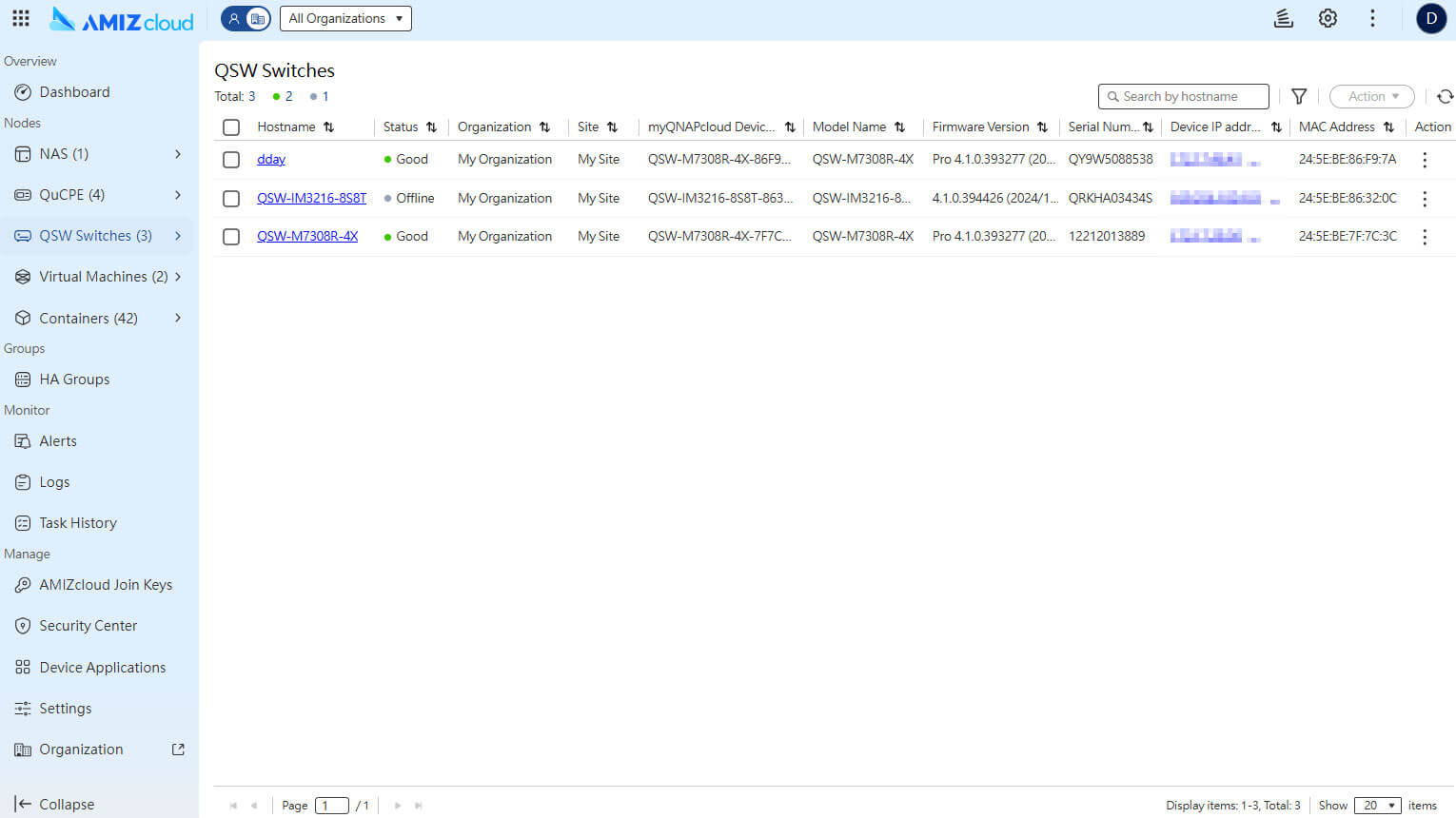Sort the table by Hostname column
This screenshot has height=818, width=1456.
tap(328, 127)
